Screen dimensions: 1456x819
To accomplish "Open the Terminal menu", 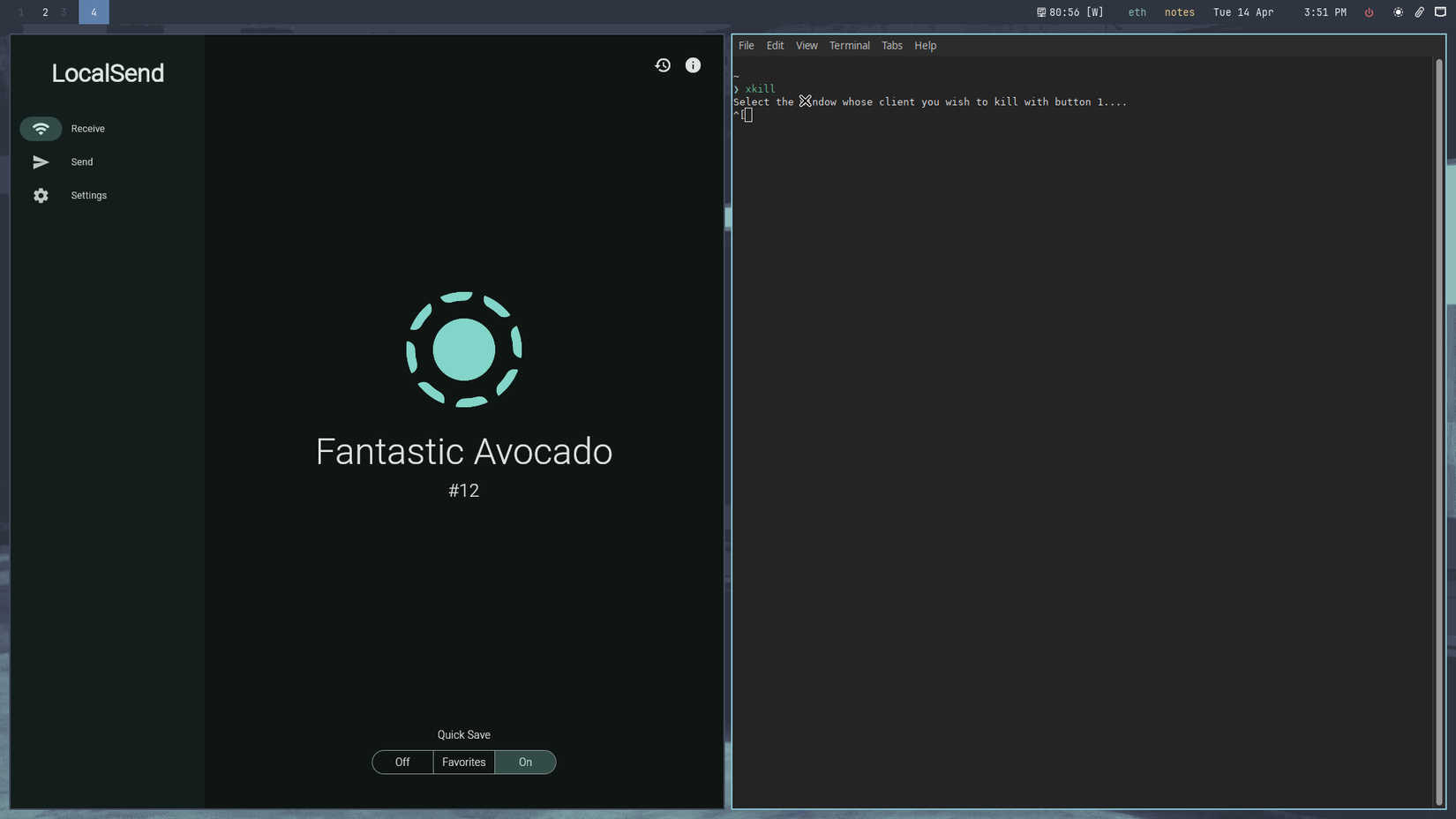I will (849, 45).
